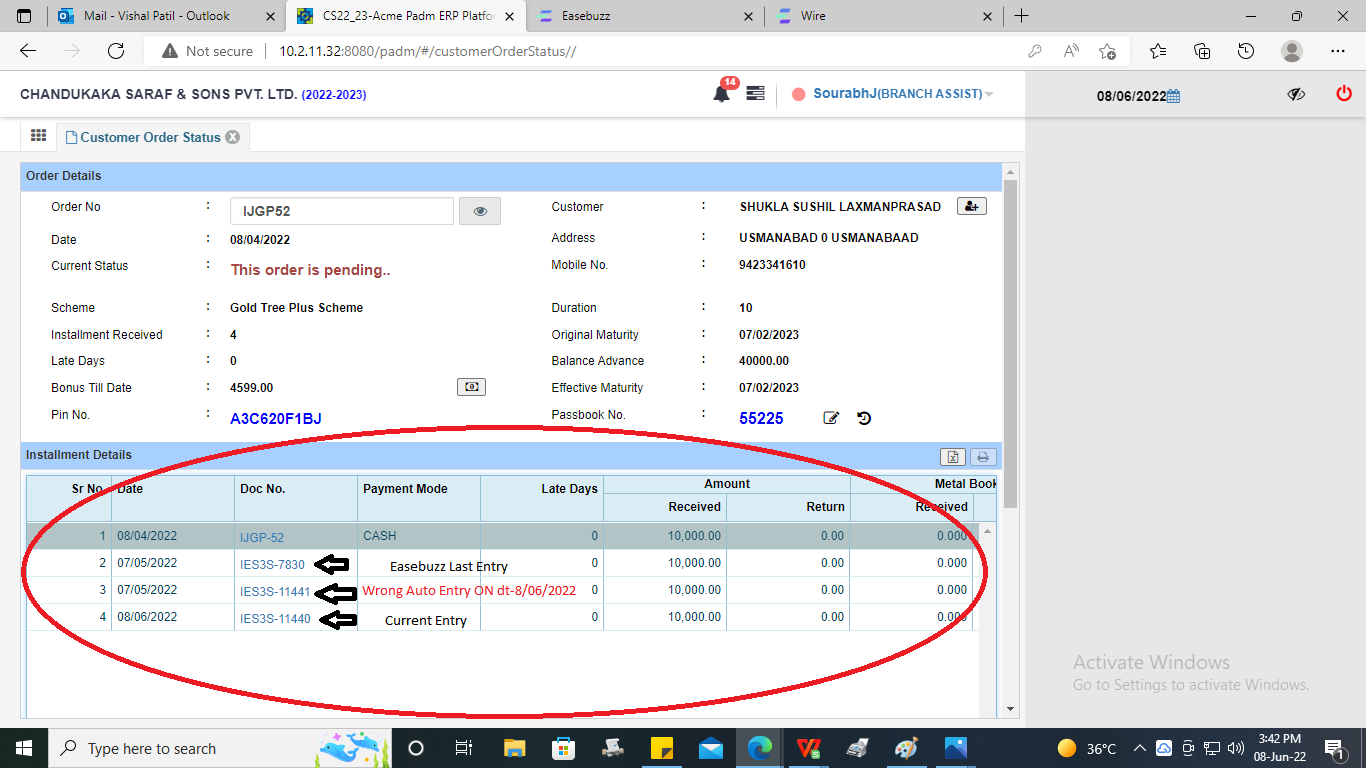This screenshot has height=768, width=1366.
Task: Click the browser refresh button
Action: point(116,51)
